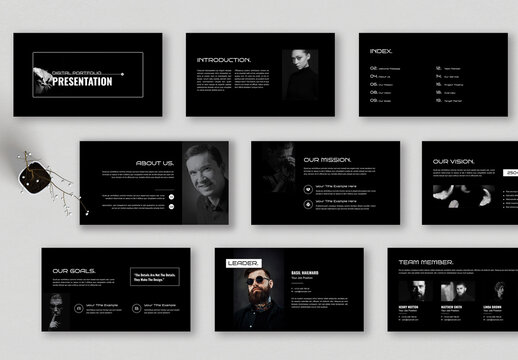Screen dimensions: 518x360
Task: Click index entry 18.
Action: pyautogui.click(x=446, y=93)
